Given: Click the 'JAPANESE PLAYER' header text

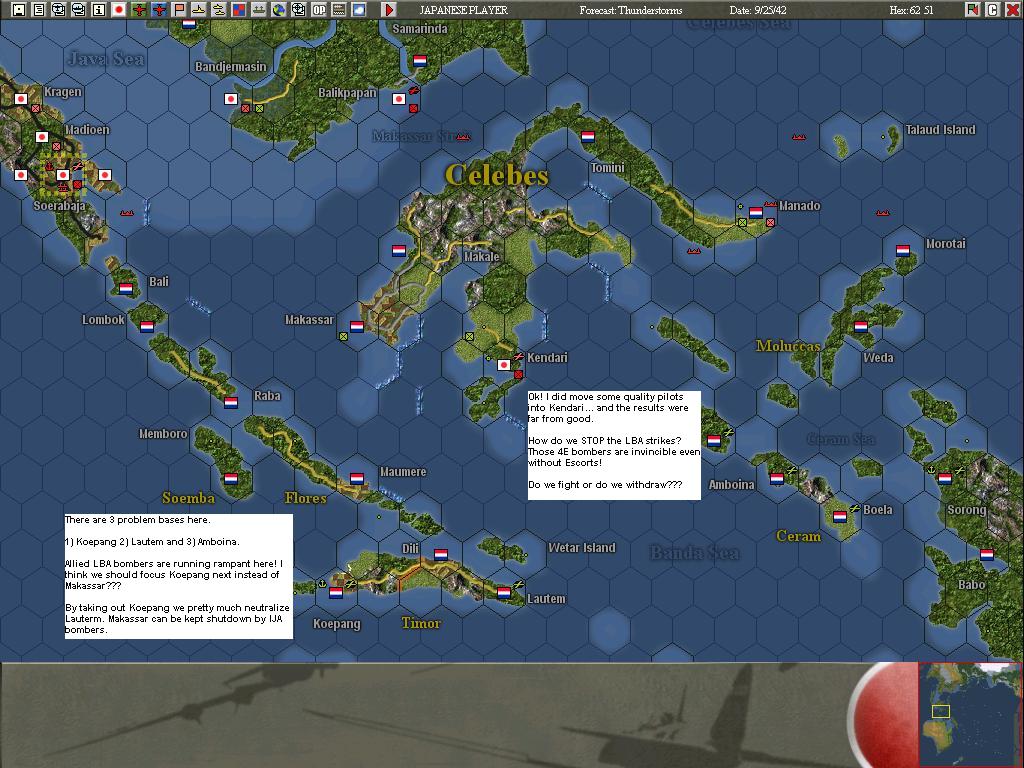Looking at the screenshot, I should point(463,10).
